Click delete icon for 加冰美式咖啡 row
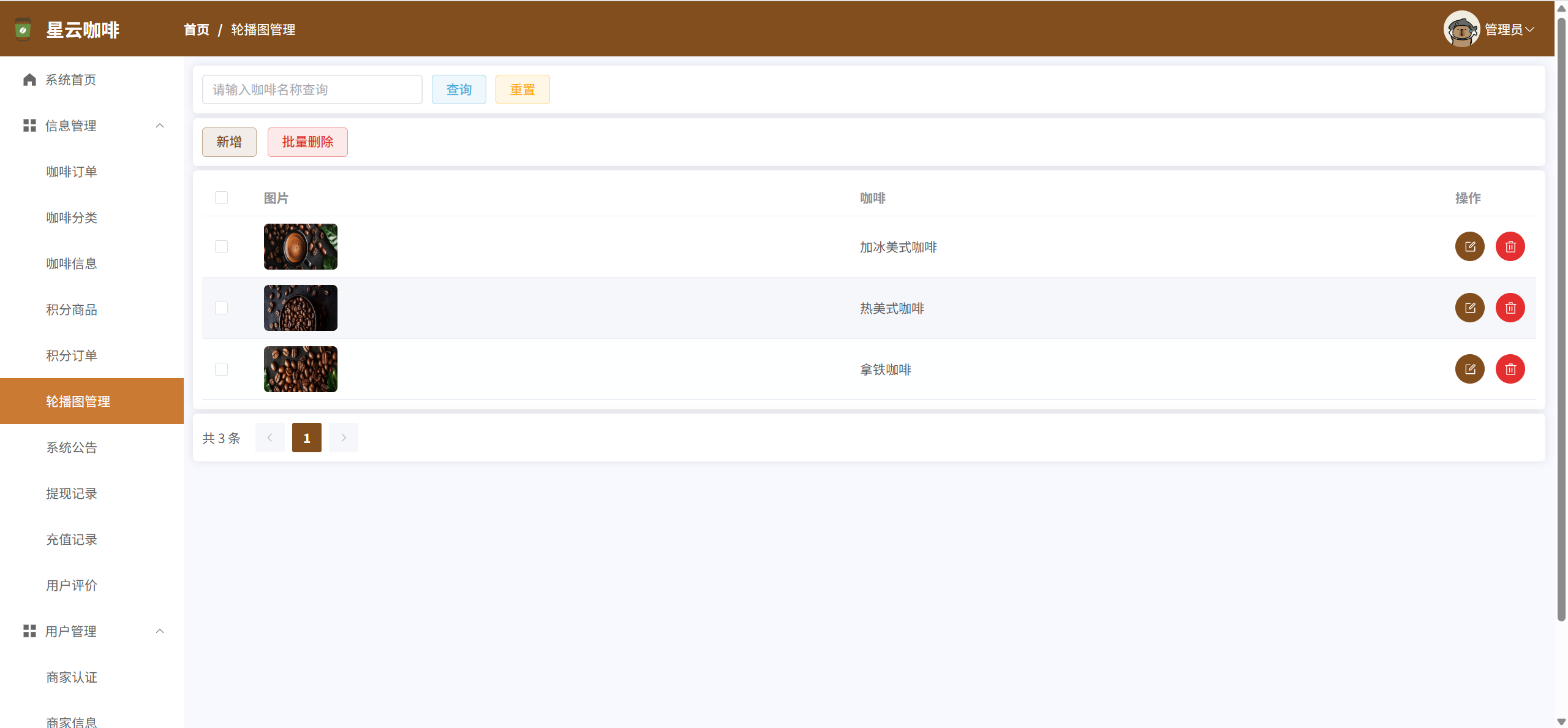The image size is (1568, 728). [x=1510, y=246]
